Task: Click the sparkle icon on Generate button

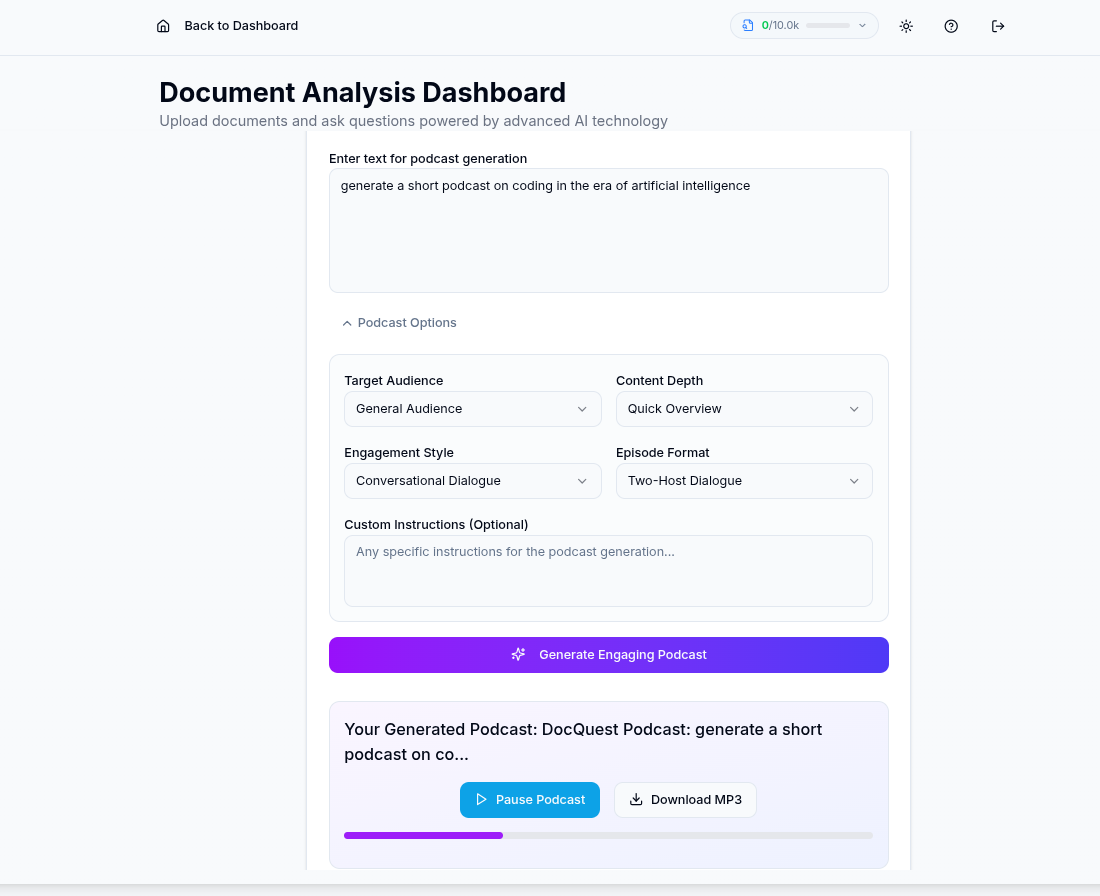Action: coord(518,655)
